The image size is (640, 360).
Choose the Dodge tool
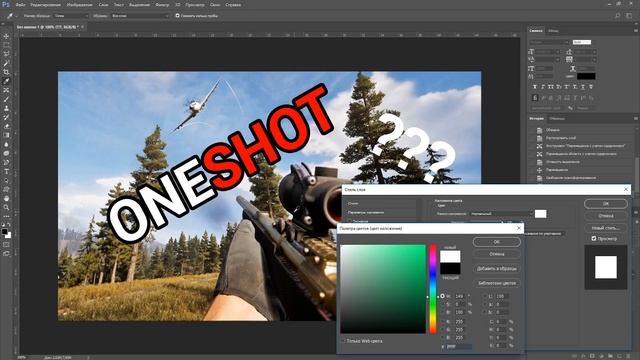point(6,153)
